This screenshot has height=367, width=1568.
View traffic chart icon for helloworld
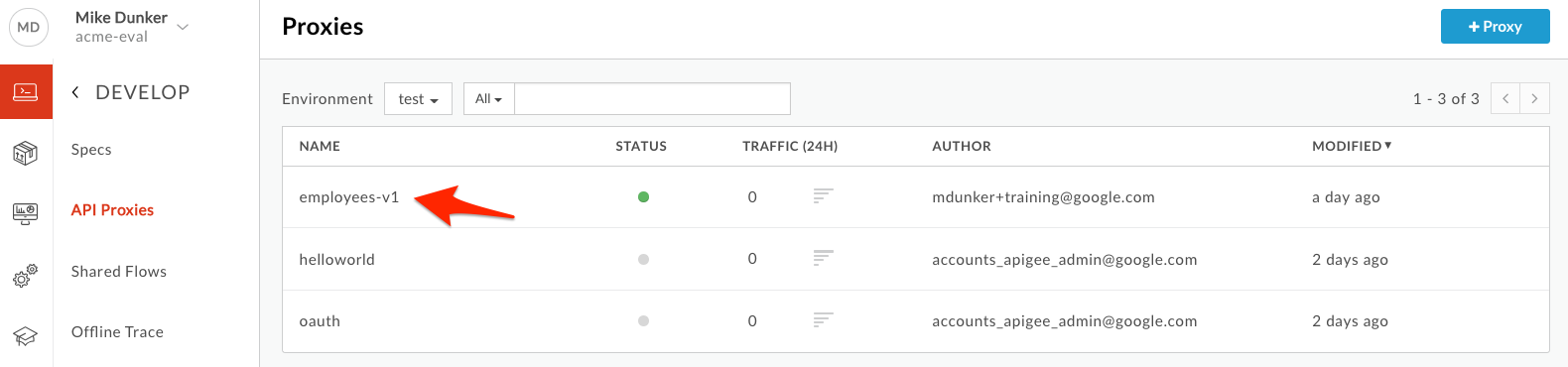823,259
